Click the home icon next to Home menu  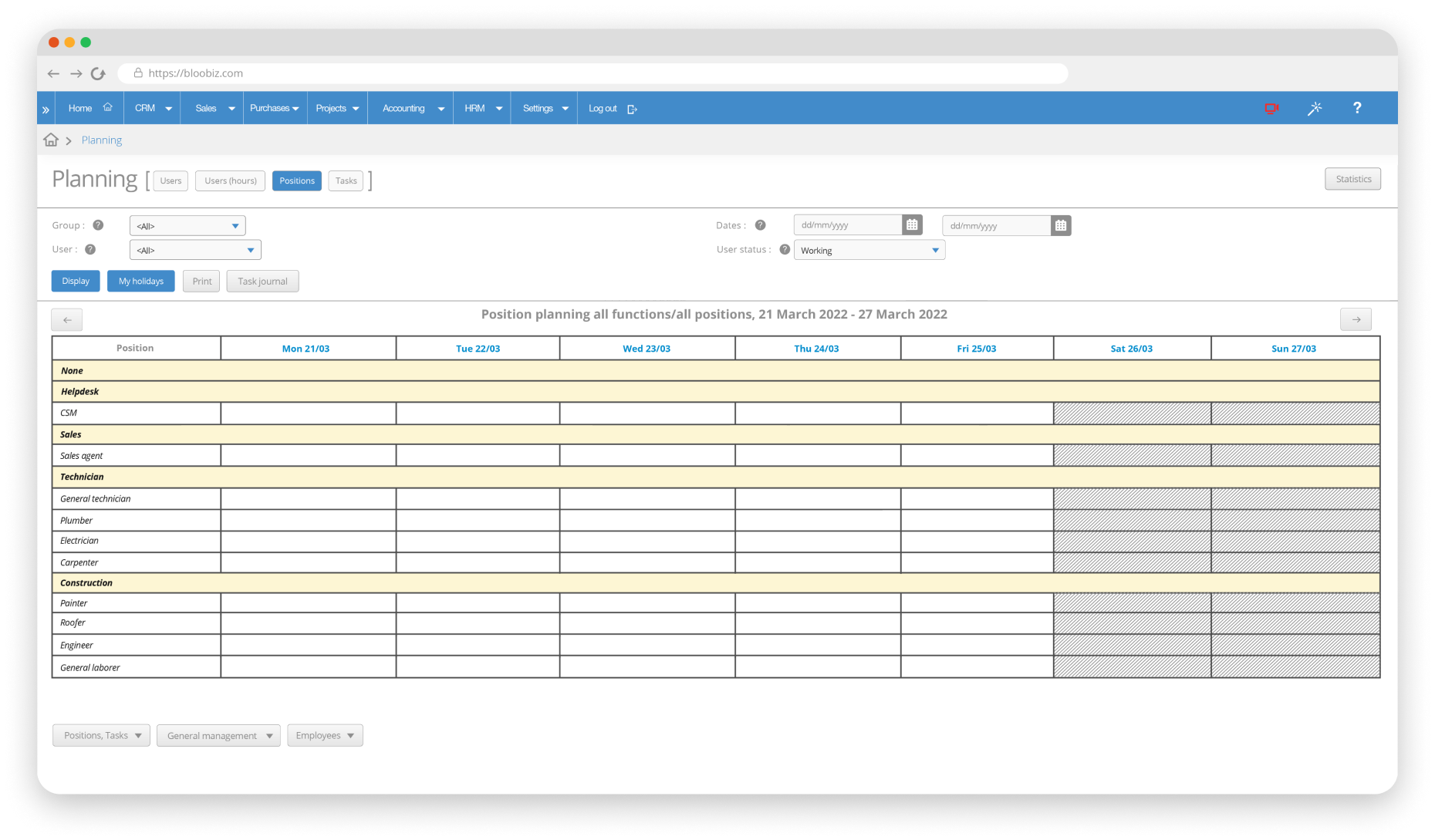click(107, 107)
